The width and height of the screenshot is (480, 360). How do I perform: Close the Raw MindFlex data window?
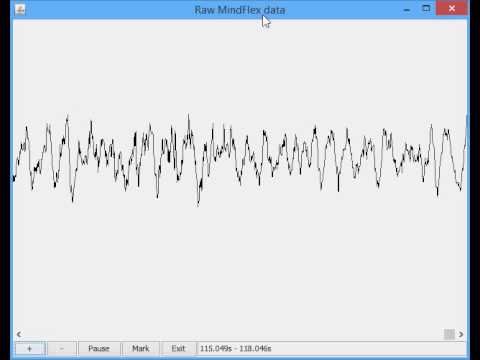click(x=452, y=9)
